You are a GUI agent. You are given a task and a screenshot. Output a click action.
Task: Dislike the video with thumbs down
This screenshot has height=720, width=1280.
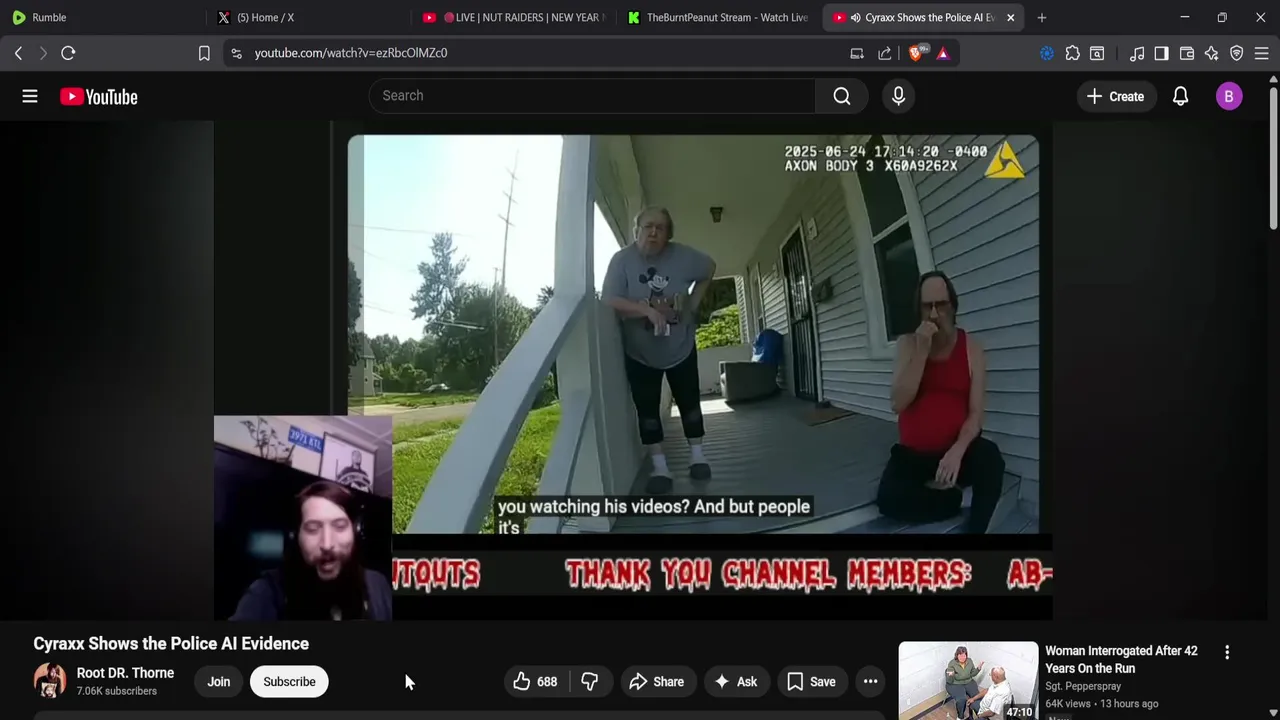point(590,682)
